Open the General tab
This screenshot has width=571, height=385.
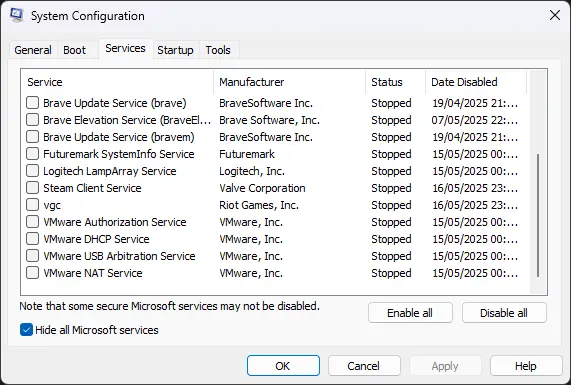[33, 50]
